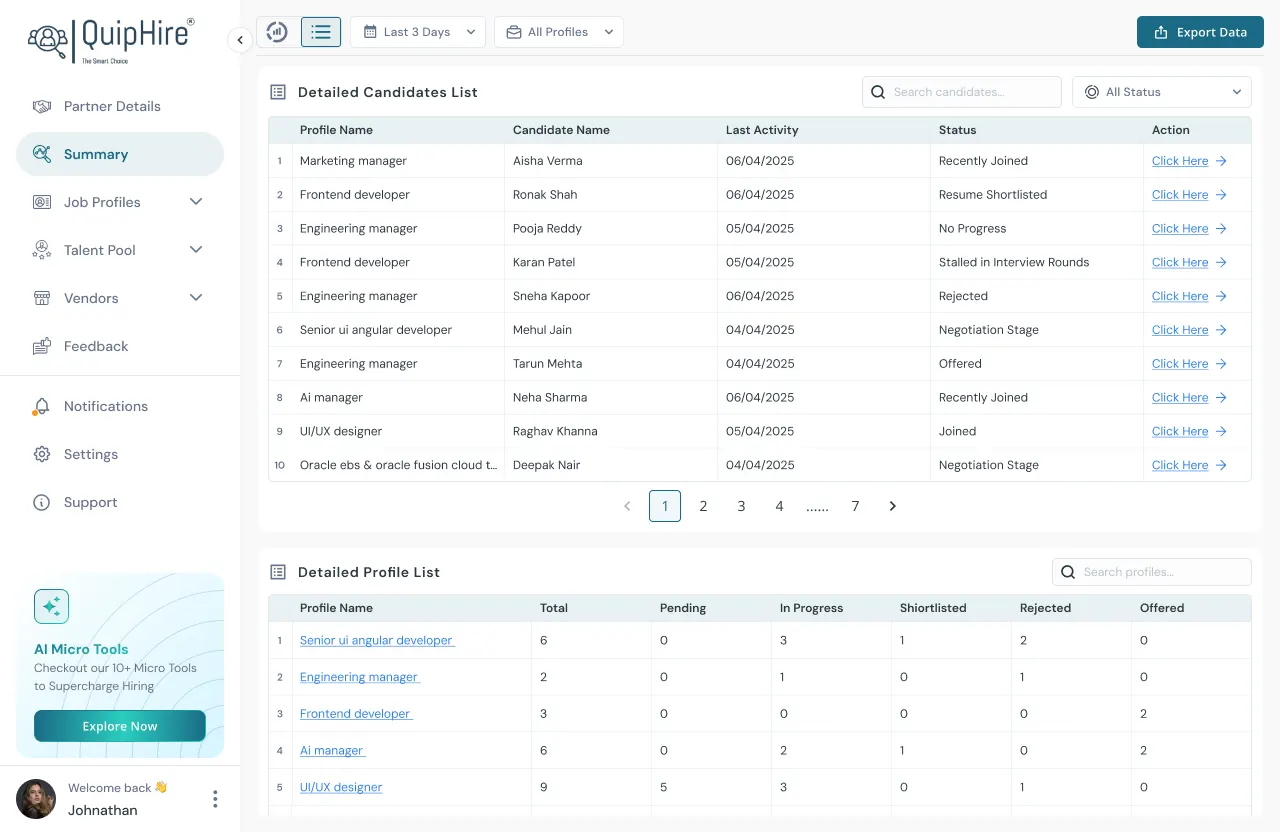Click the search icon in candidates search
This screenshot has width=1280, height=832.
click(x=878, y=92)
